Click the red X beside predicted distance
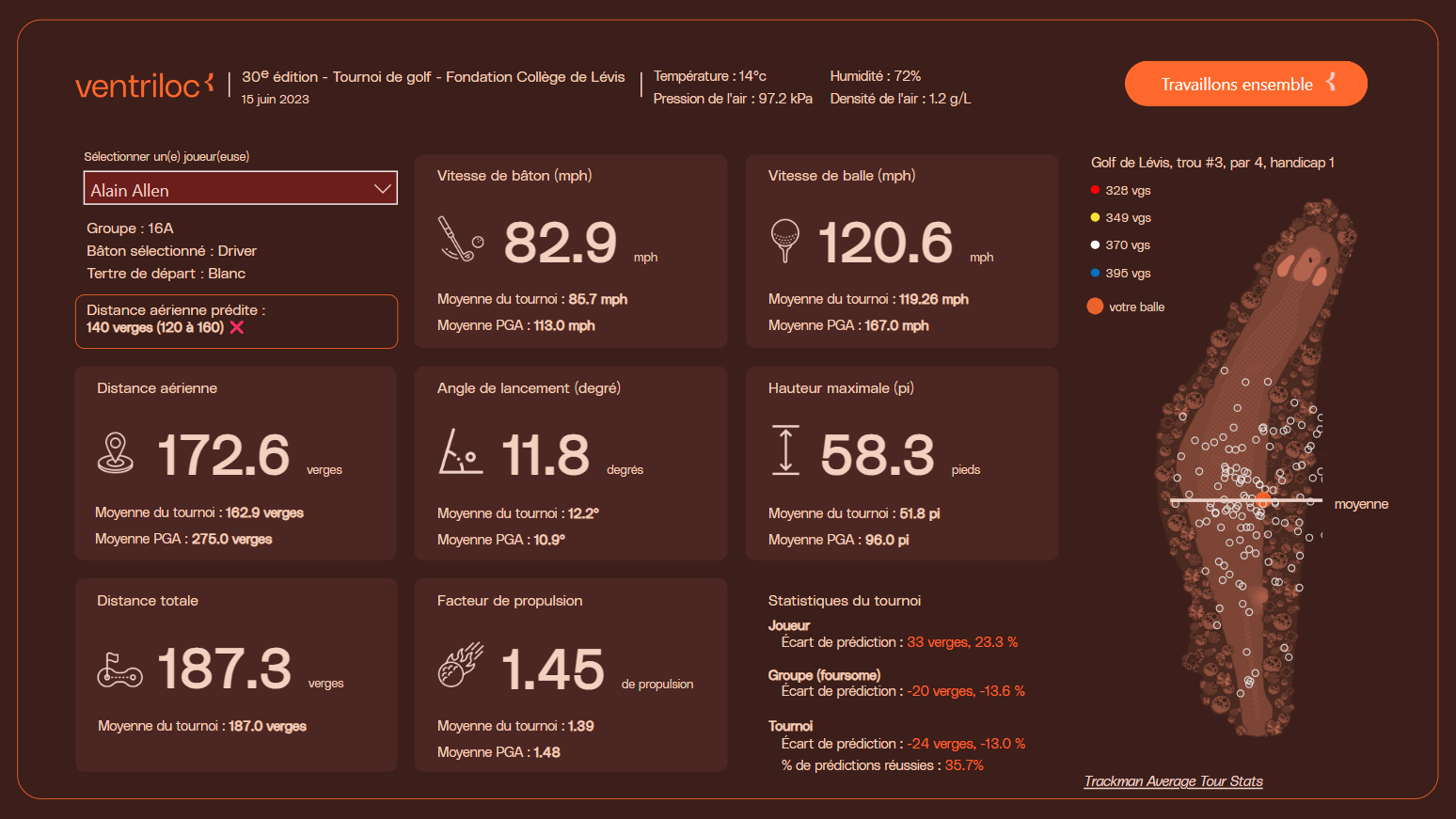1456x819 pixels. coord(237,327)
